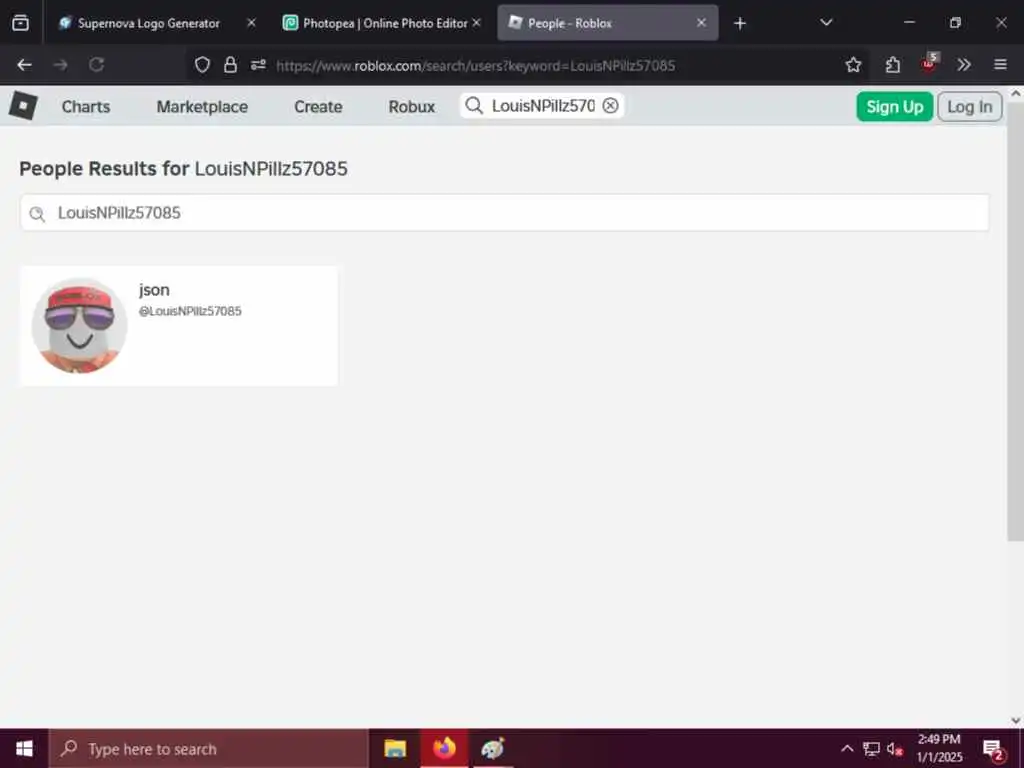The image size is (1024, 768).
Task: Open the Firefox View icon at tab strip start
Action: (20, 23)
